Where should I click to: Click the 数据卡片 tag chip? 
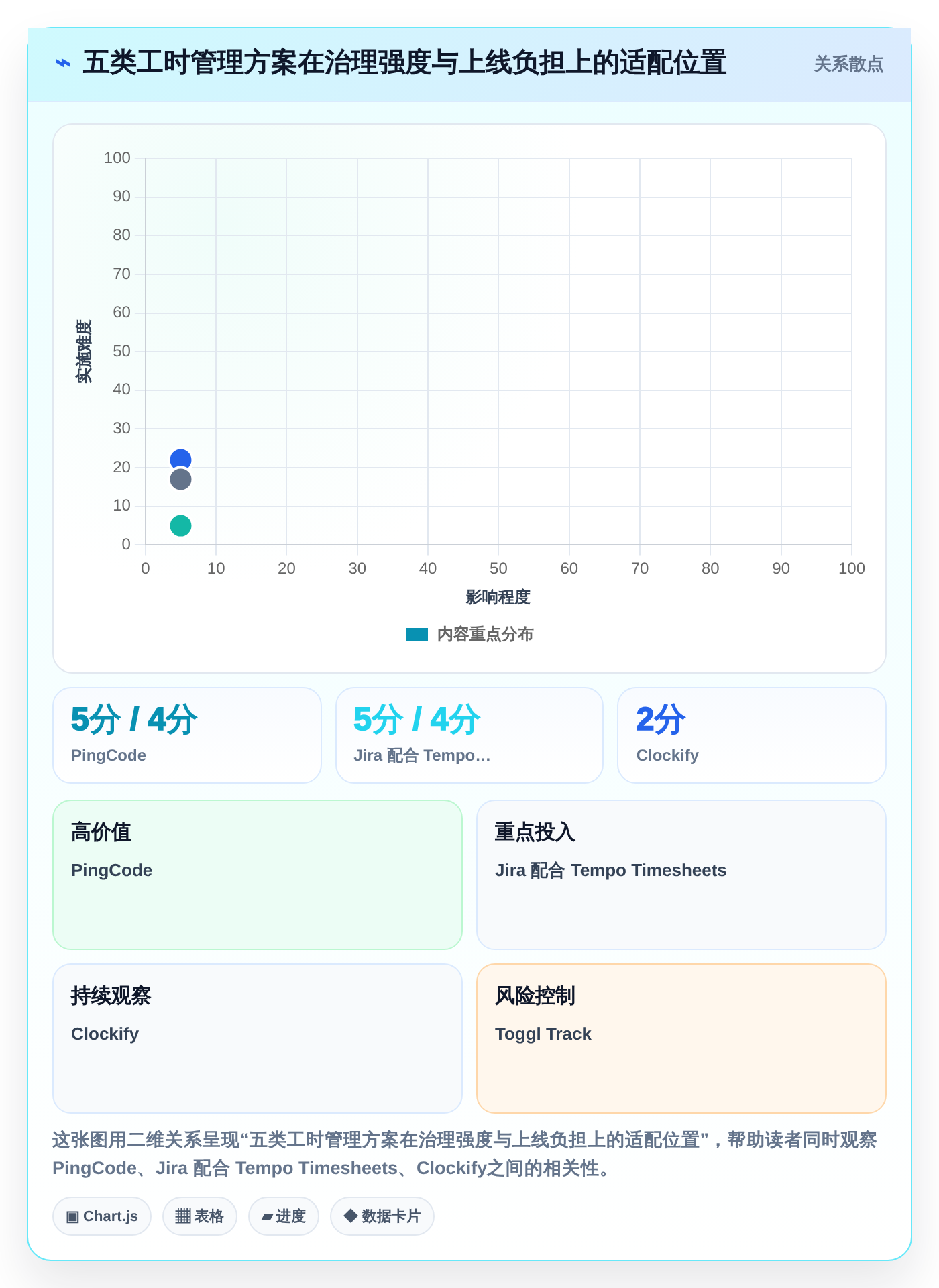pyautogui.click(x=382, y=1216)
